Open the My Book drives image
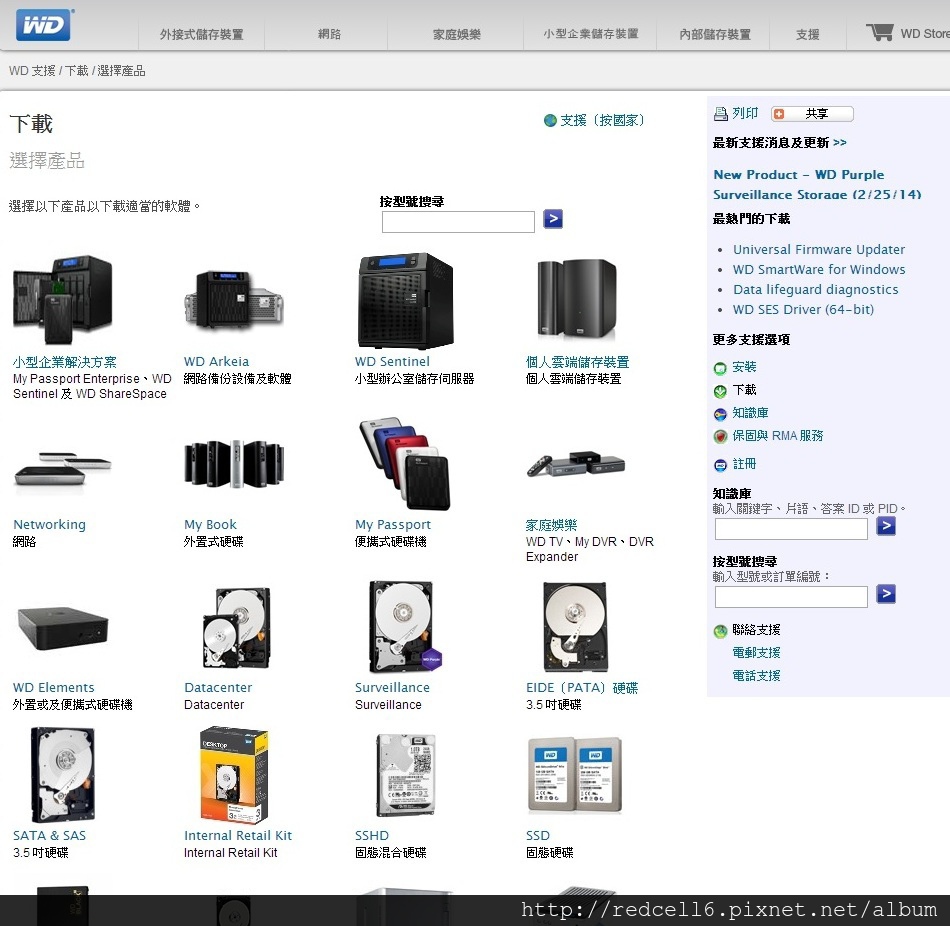The width and height of the screenshot is (950, 926). coord(234,464)
